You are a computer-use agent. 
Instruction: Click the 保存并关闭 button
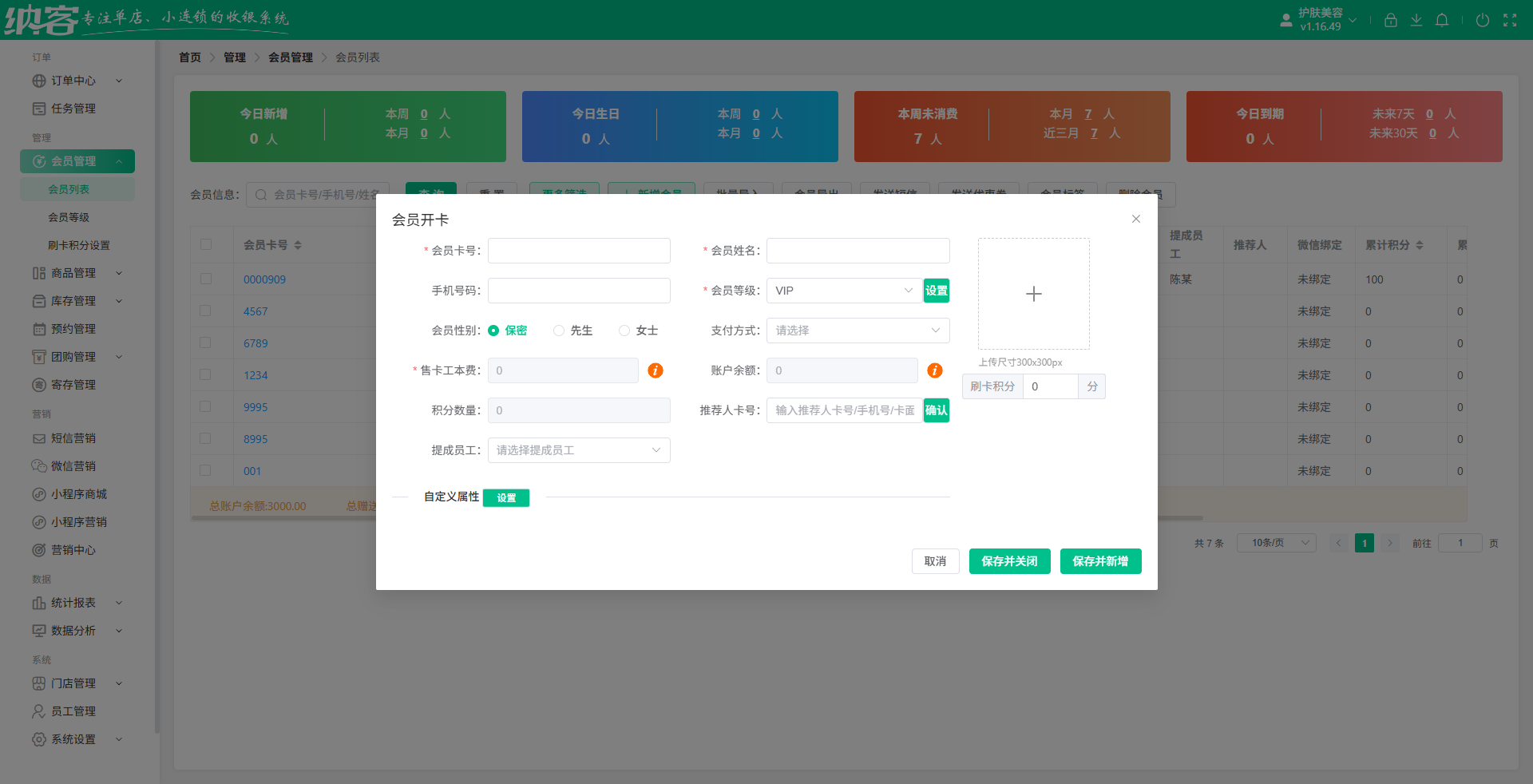click(x=1010, y=561)
